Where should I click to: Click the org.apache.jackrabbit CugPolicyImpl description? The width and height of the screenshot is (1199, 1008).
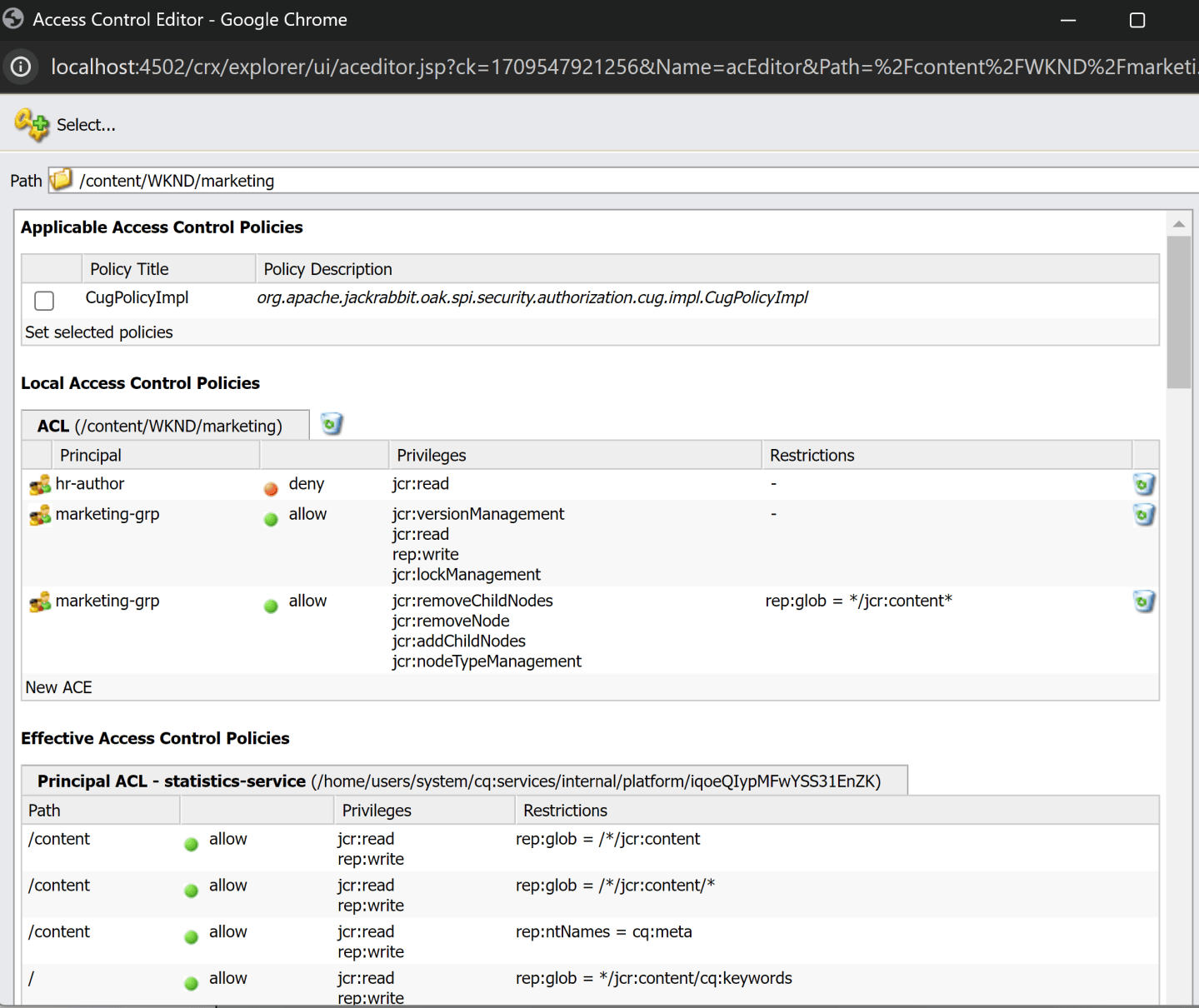[x=532, y=297]
